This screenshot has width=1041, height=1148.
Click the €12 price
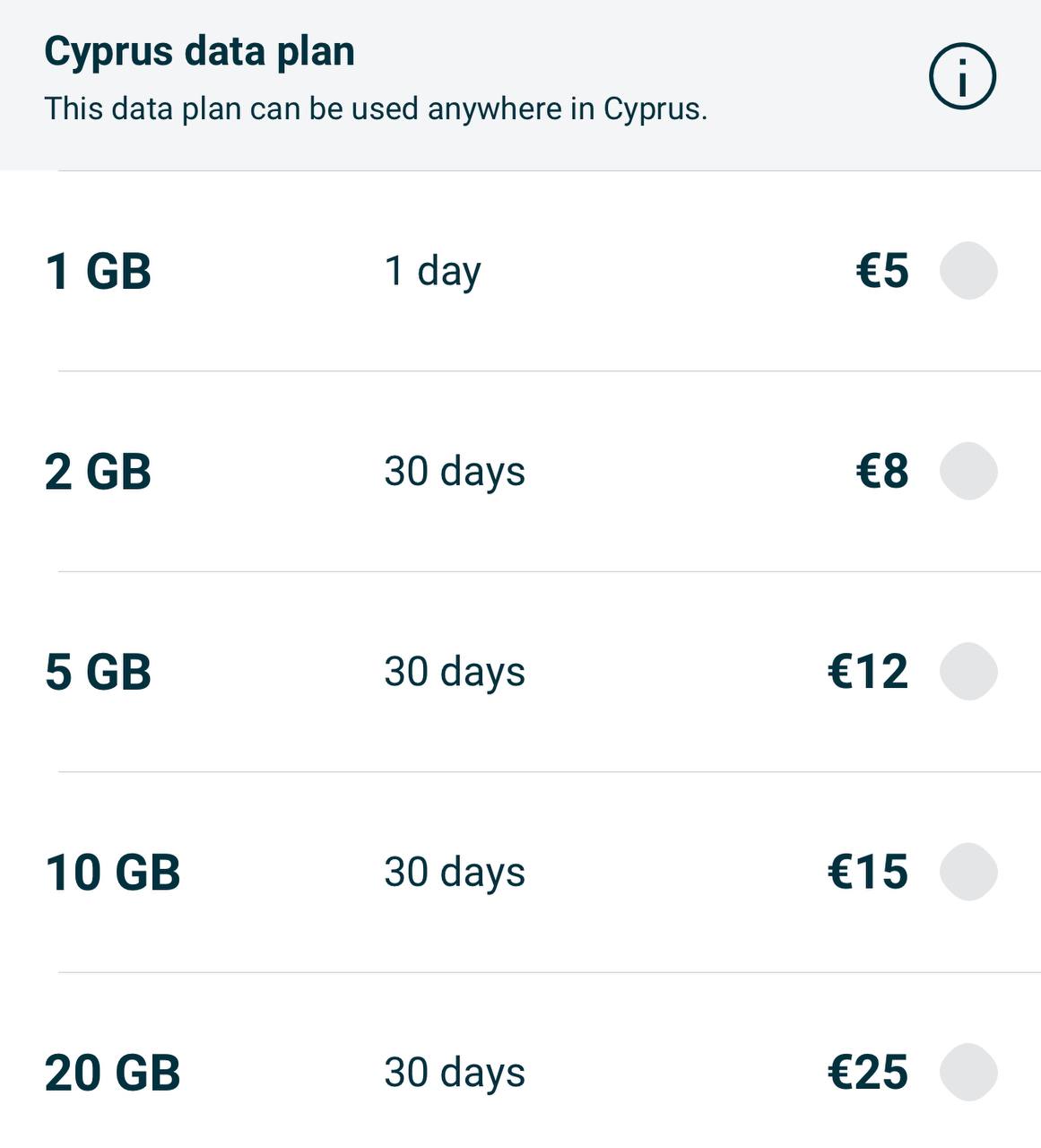(867, 672)
